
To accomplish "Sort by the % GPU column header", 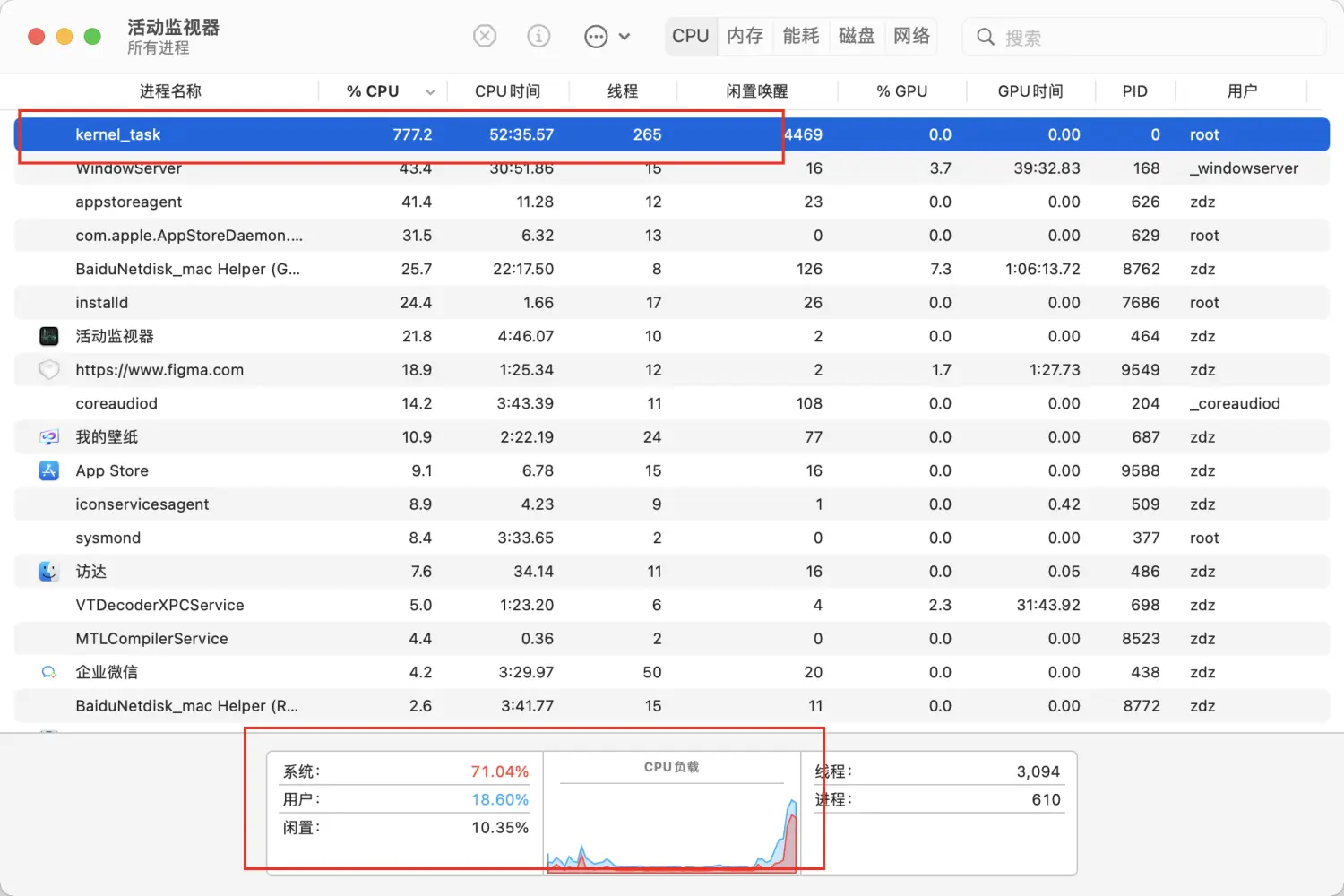I will point(902,91).
